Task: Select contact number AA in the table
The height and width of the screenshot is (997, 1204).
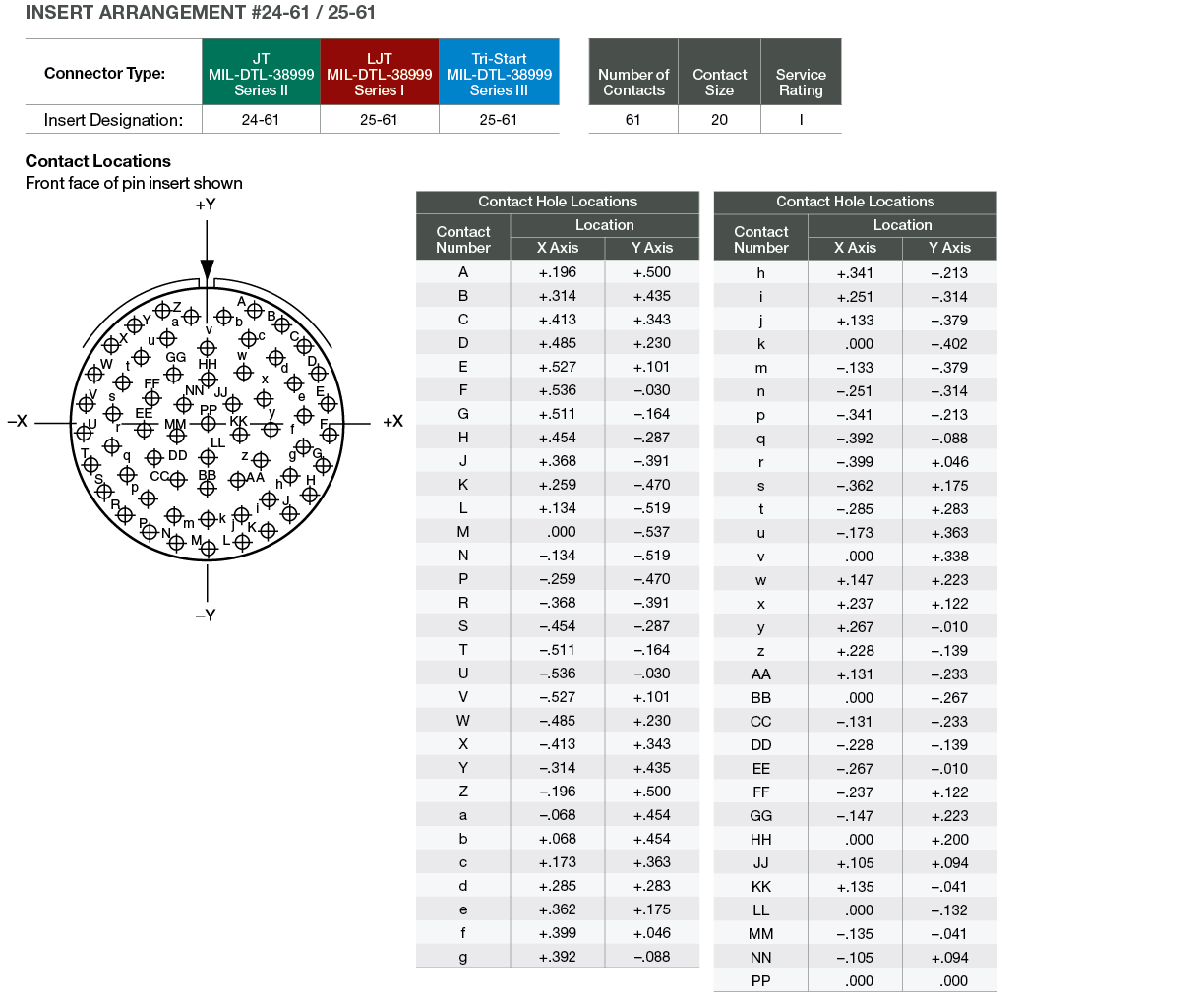Action: [x=761, y=674]
